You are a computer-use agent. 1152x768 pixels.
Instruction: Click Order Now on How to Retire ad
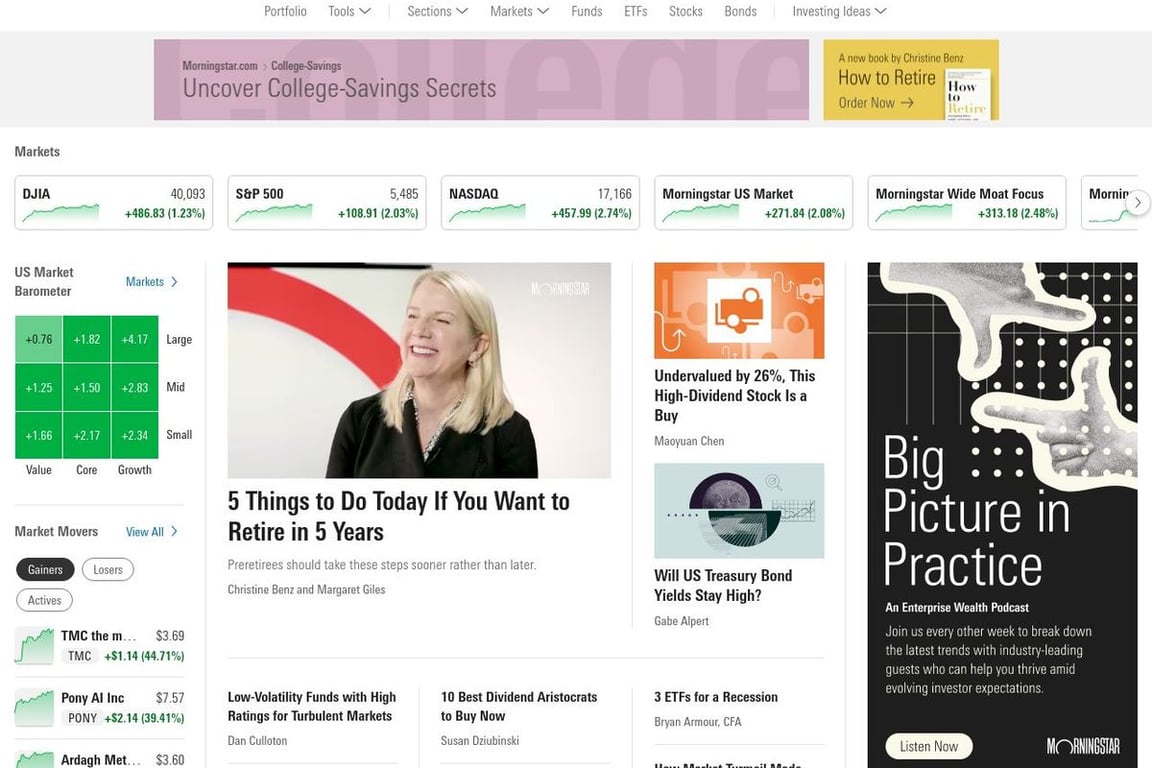pyautogui.click(x=876, y=103)
